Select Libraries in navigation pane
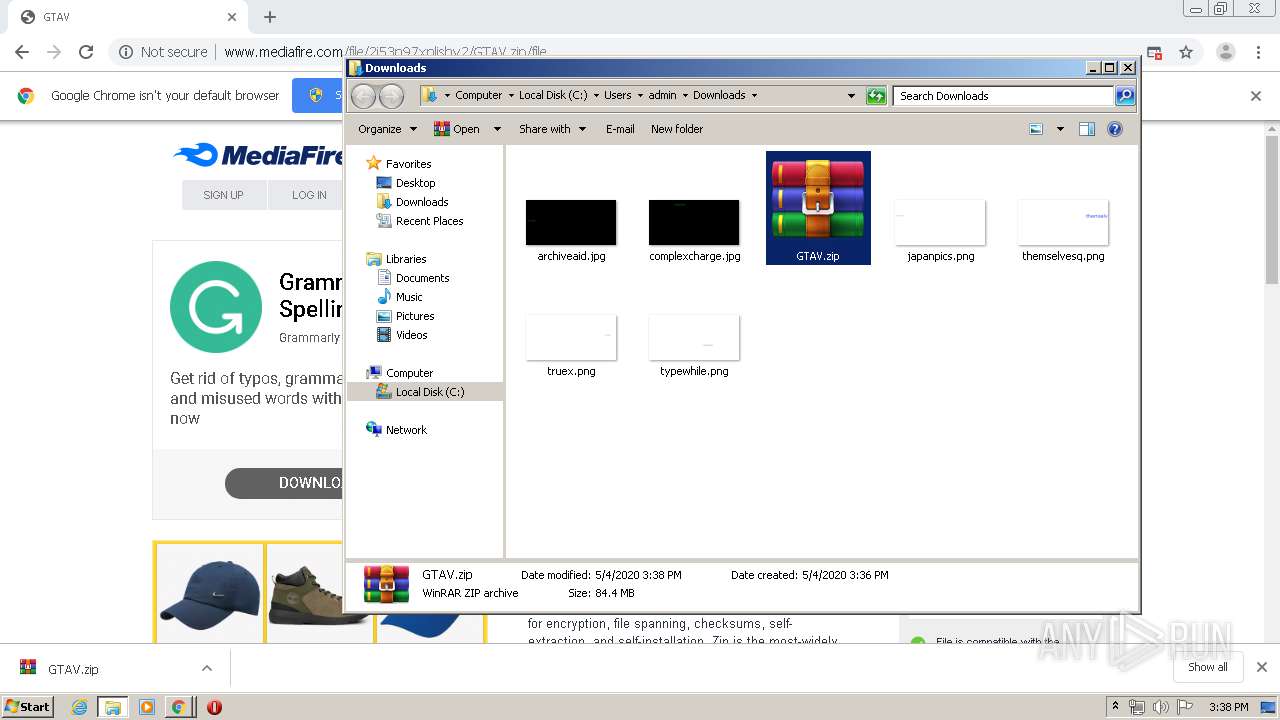The height and width of the screenshot is (720, 1280). coord(406,259)
